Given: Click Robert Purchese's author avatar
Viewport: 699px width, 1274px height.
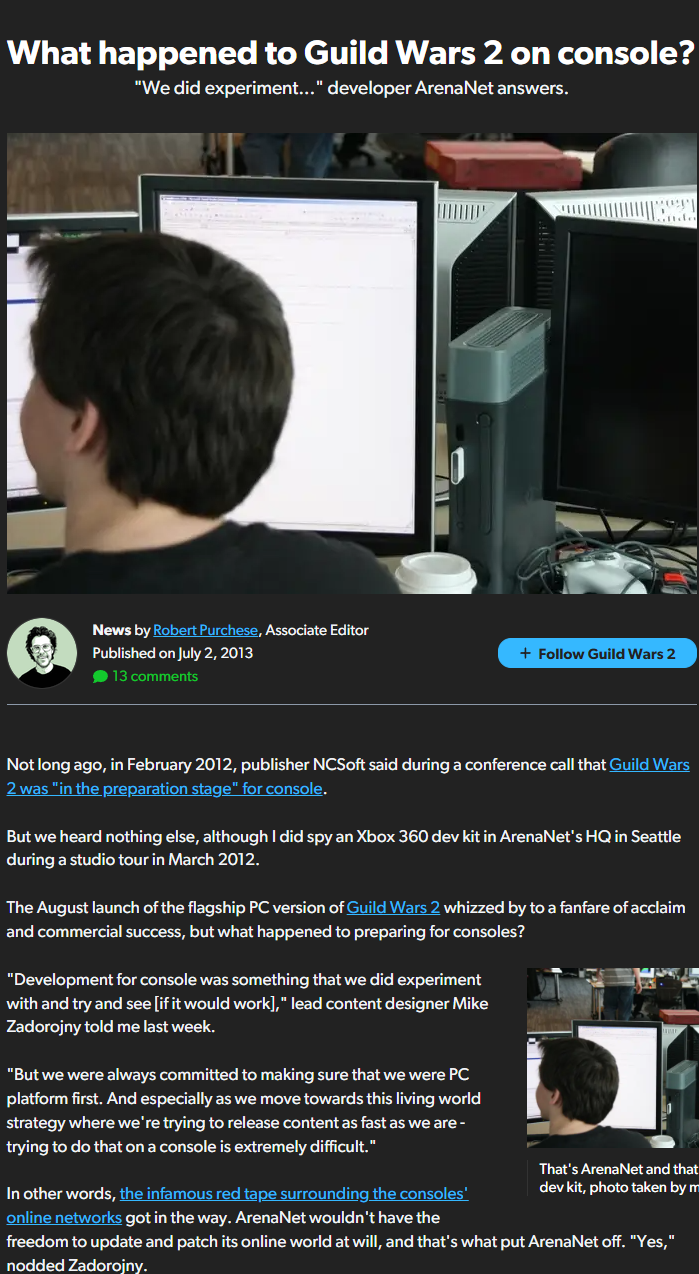Looking at the screenshot, I should pyautogui.click(x=42, y=653).
